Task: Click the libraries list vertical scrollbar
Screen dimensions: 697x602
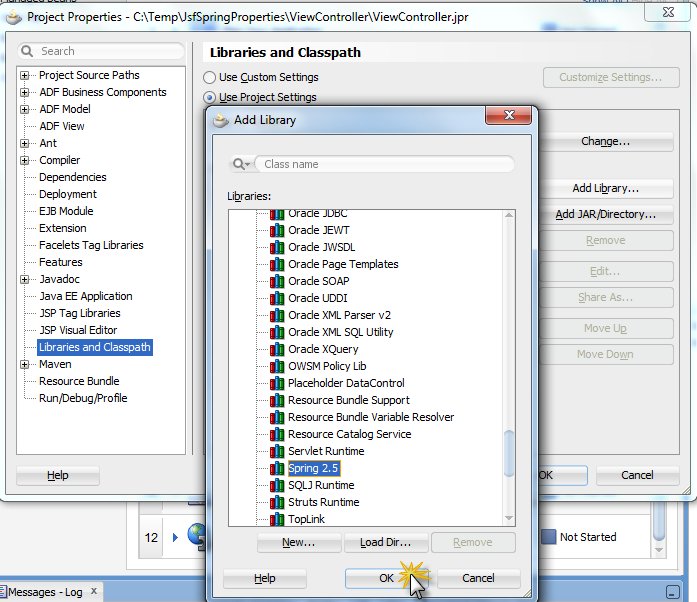Action: (x=509, y=454)
